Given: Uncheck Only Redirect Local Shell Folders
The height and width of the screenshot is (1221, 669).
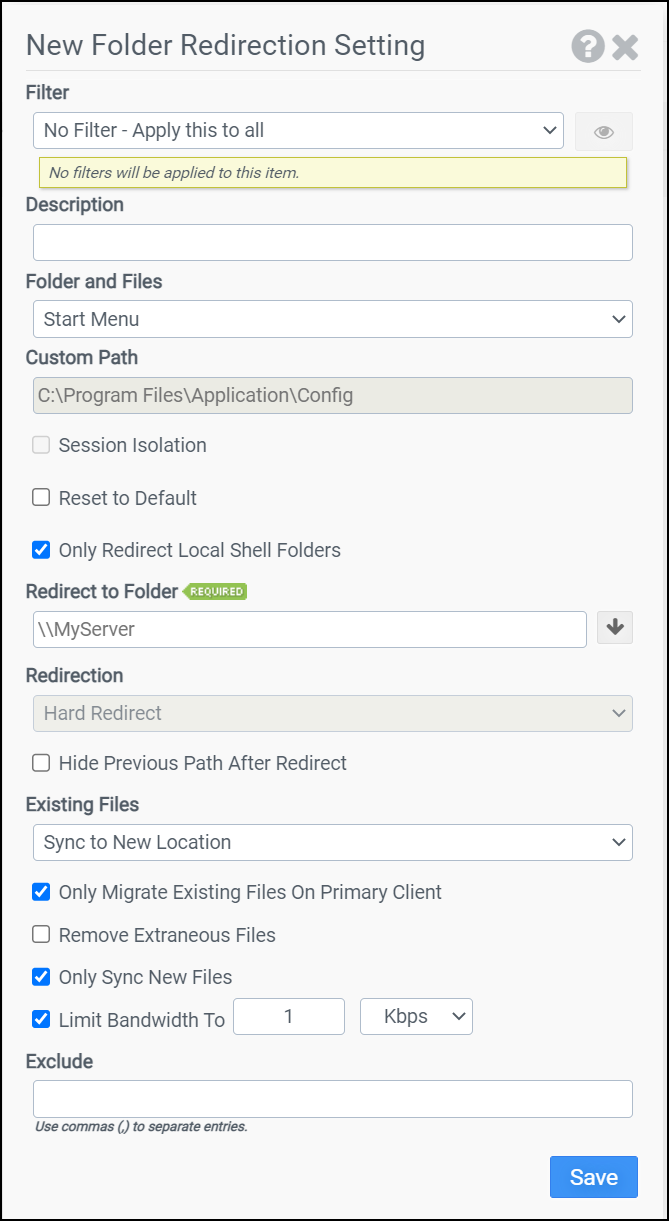Looking at the screenshot, I should click(41, 550).
